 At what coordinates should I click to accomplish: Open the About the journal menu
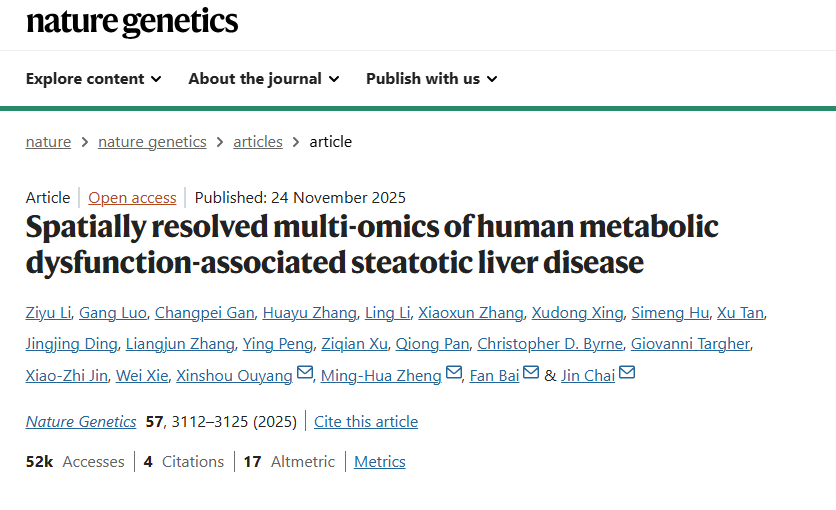[263, 78]
